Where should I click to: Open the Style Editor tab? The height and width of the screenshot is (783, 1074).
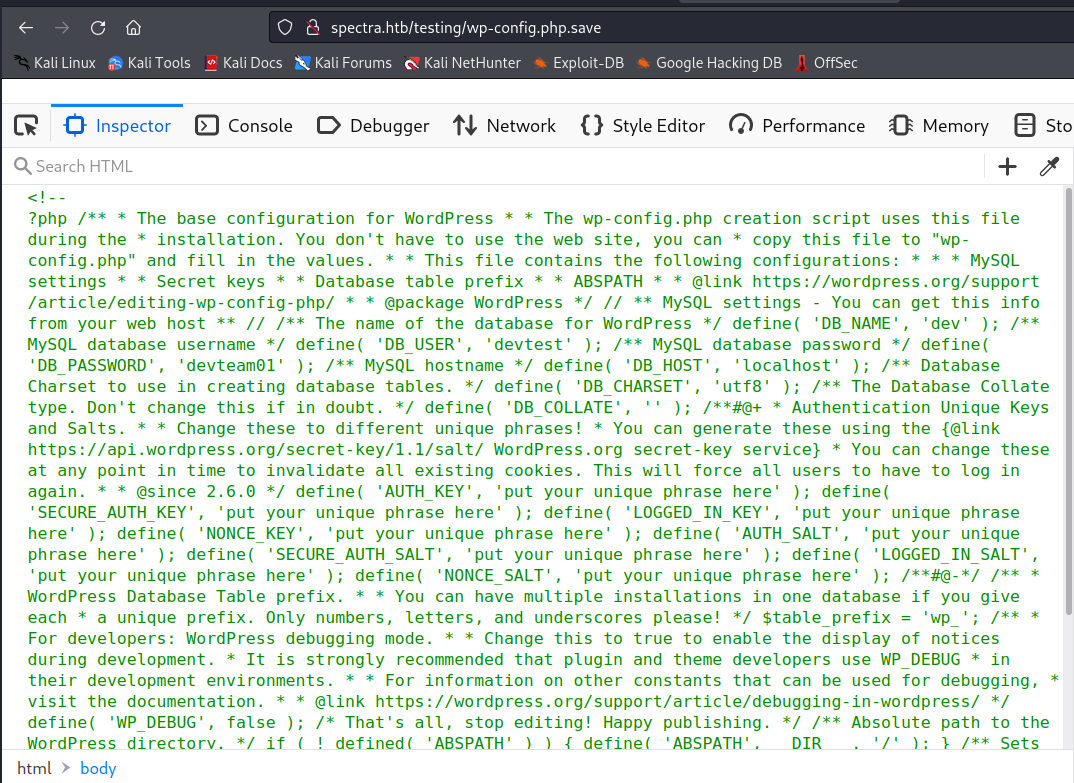[643, 126]
